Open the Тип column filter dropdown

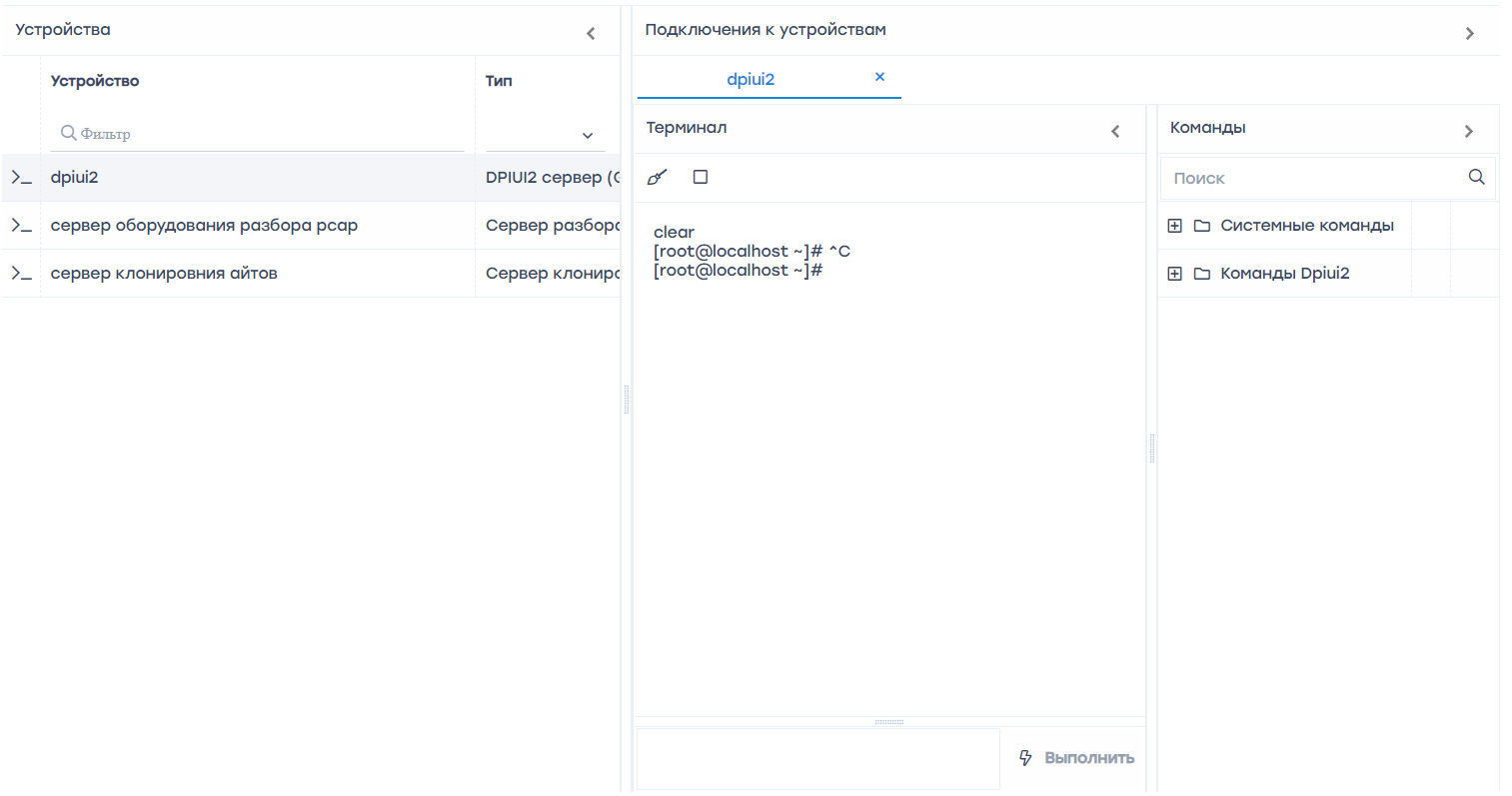pos(587,135)
